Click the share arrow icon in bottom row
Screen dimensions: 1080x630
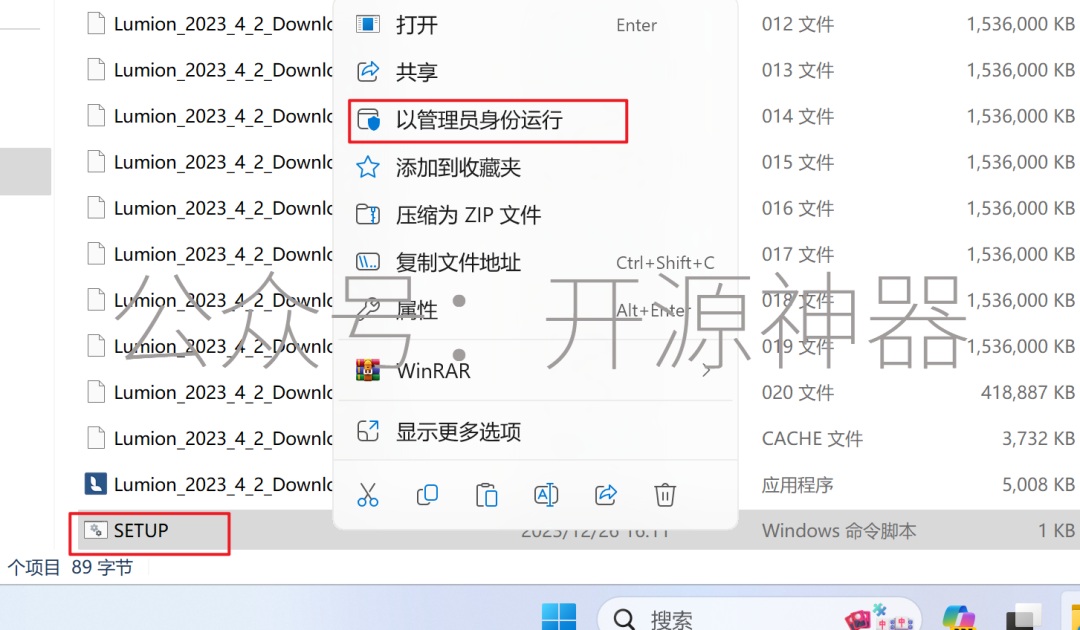(605, 494)
